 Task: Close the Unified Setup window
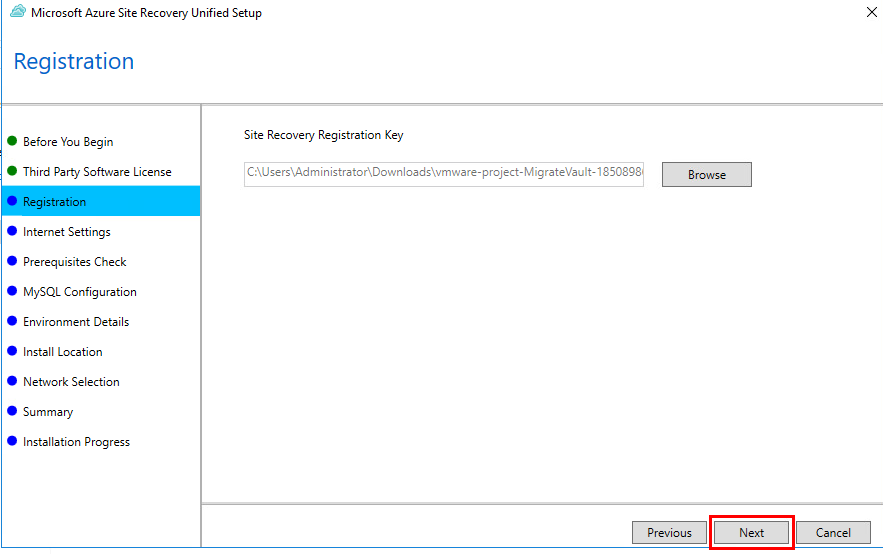(871, 12)
